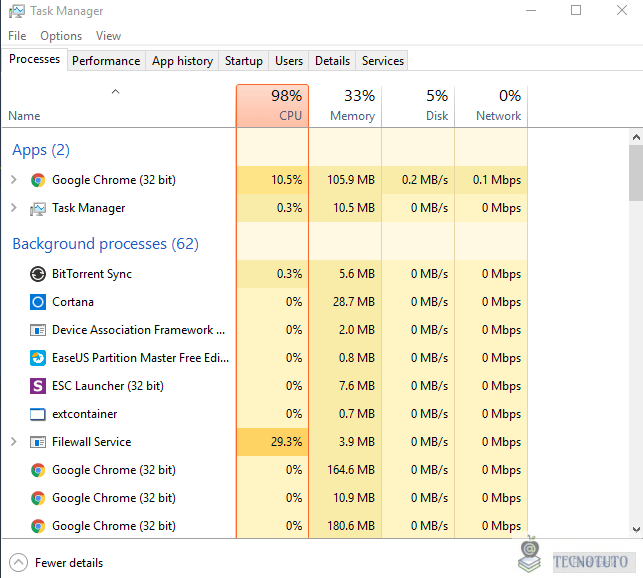
Task: Click the Task Manager title bar icon
Action: click(16, 11)
